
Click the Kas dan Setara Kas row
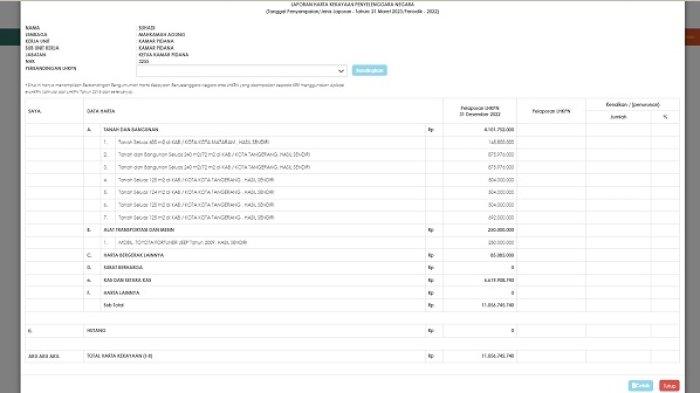[353, 280]
